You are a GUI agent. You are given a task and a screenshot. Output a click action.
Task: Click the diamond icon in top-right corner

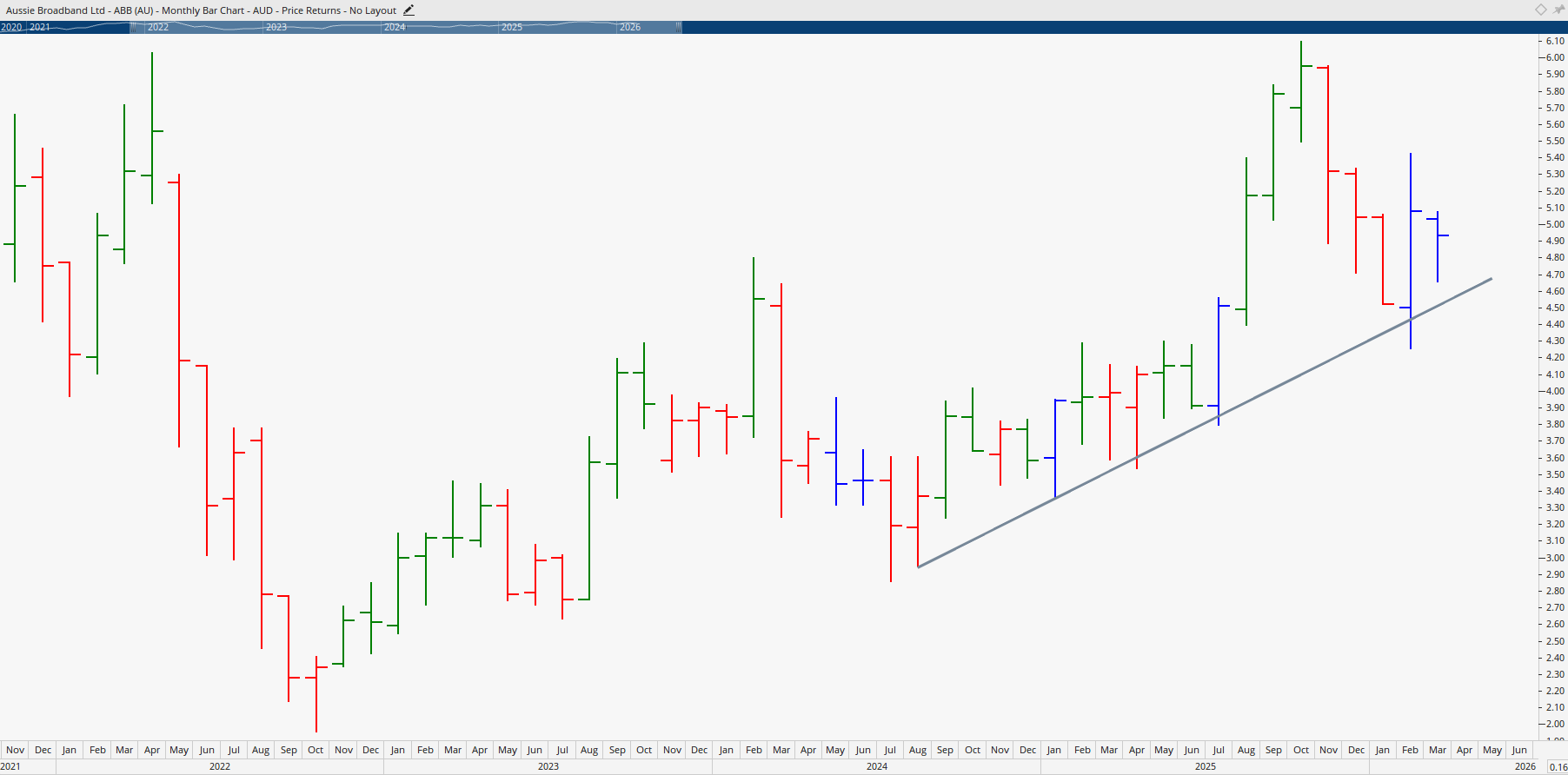click(1540, 10)
